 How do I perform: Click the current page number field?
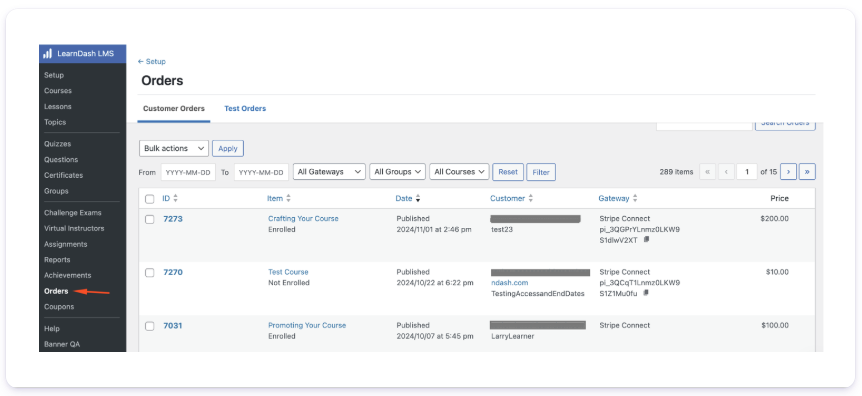(747, 172)
